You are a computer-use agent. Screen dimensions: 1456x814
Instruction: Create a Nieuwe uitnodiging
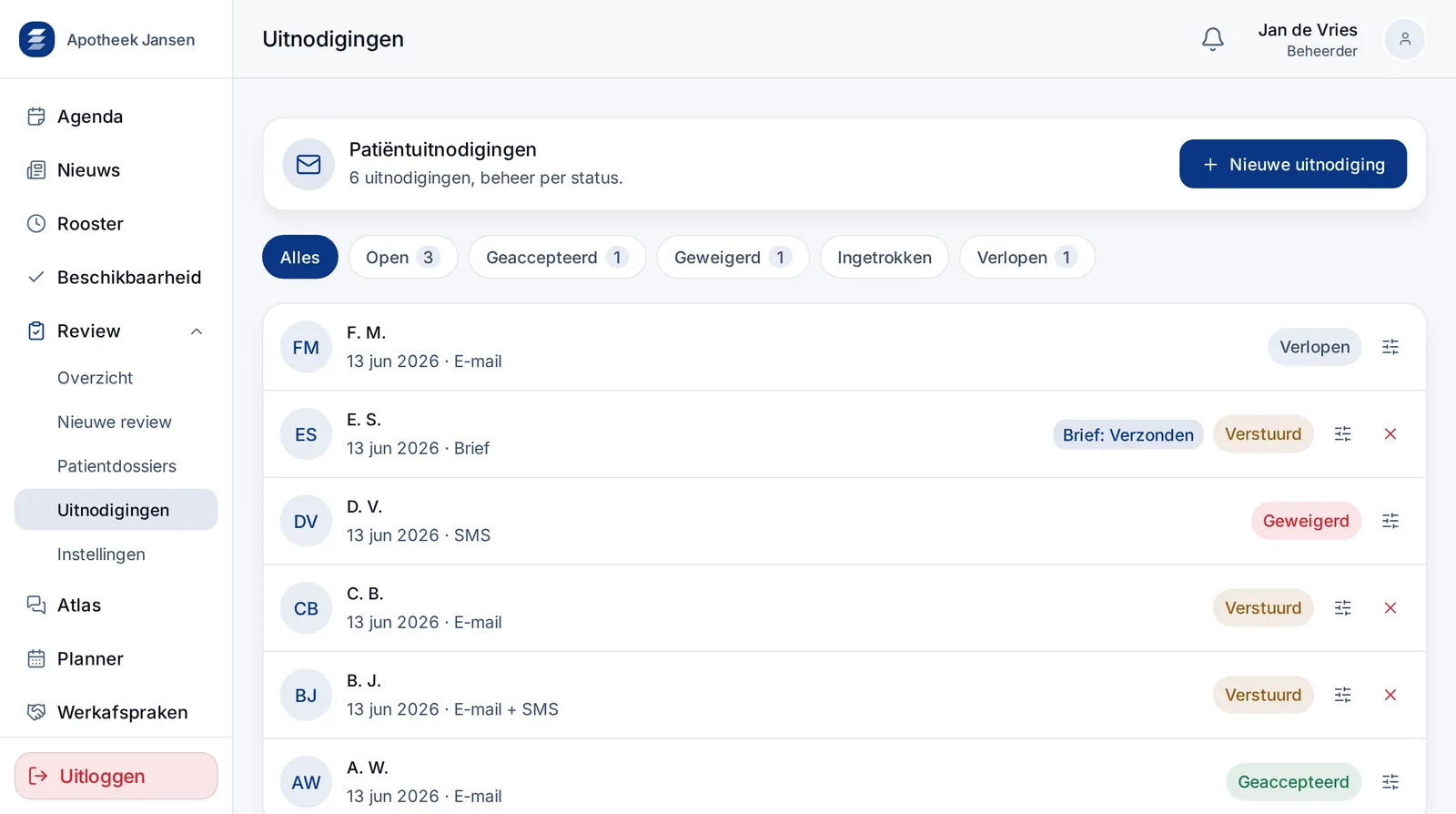[1293, 164]
